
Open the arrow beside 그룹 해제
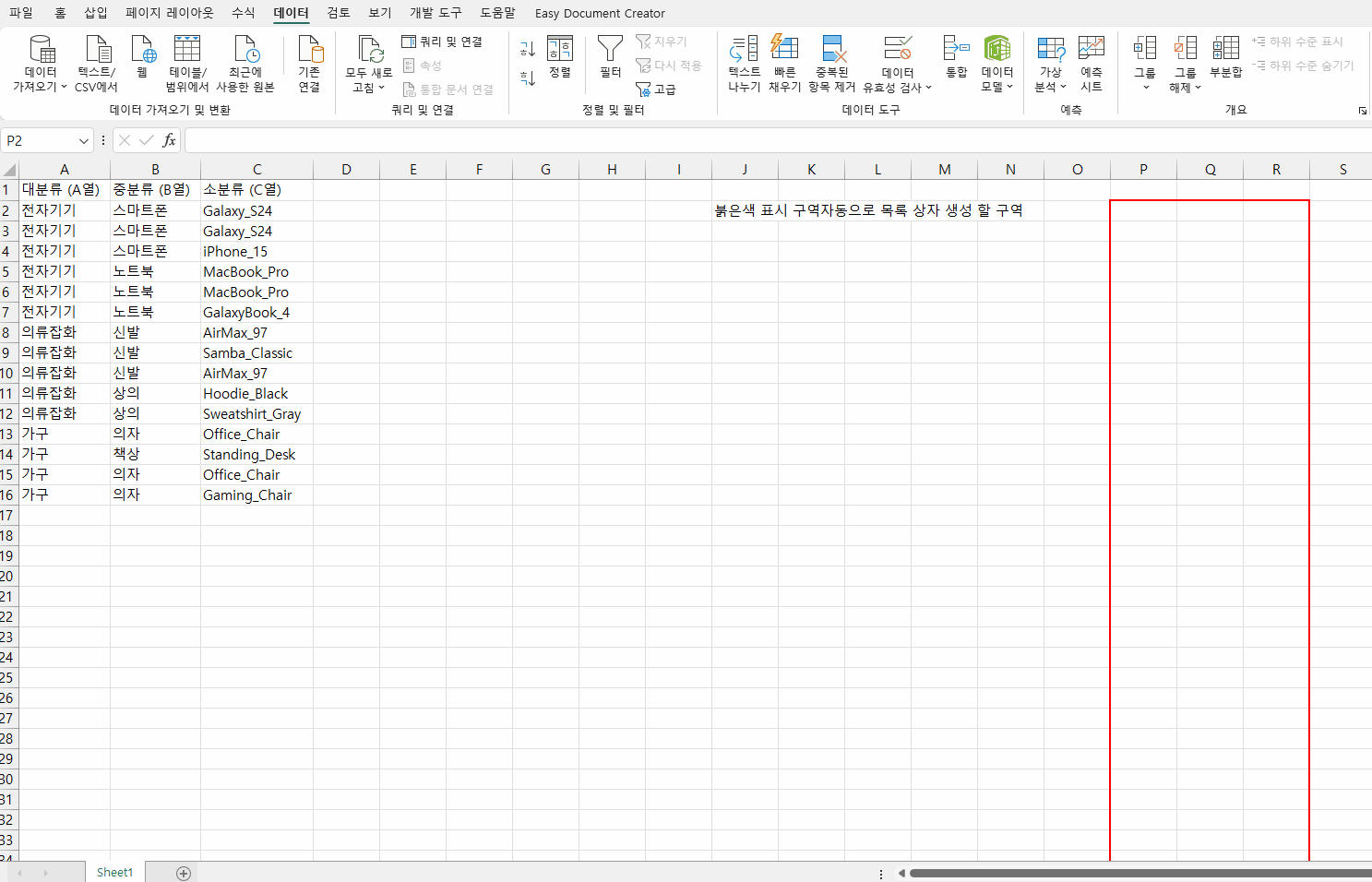(1198, 88)
